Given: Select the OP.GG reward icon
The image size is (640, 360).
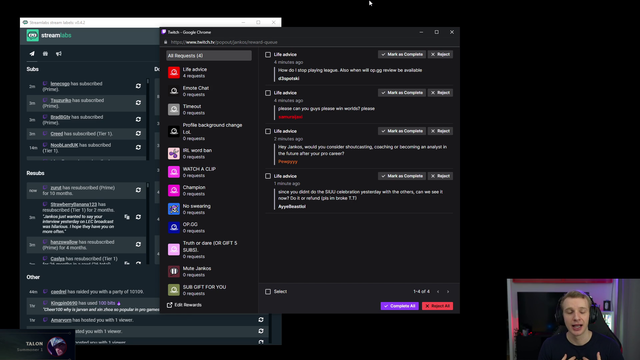Looking at the screenshot, I should pyautogui.click(x=173, y=227).
